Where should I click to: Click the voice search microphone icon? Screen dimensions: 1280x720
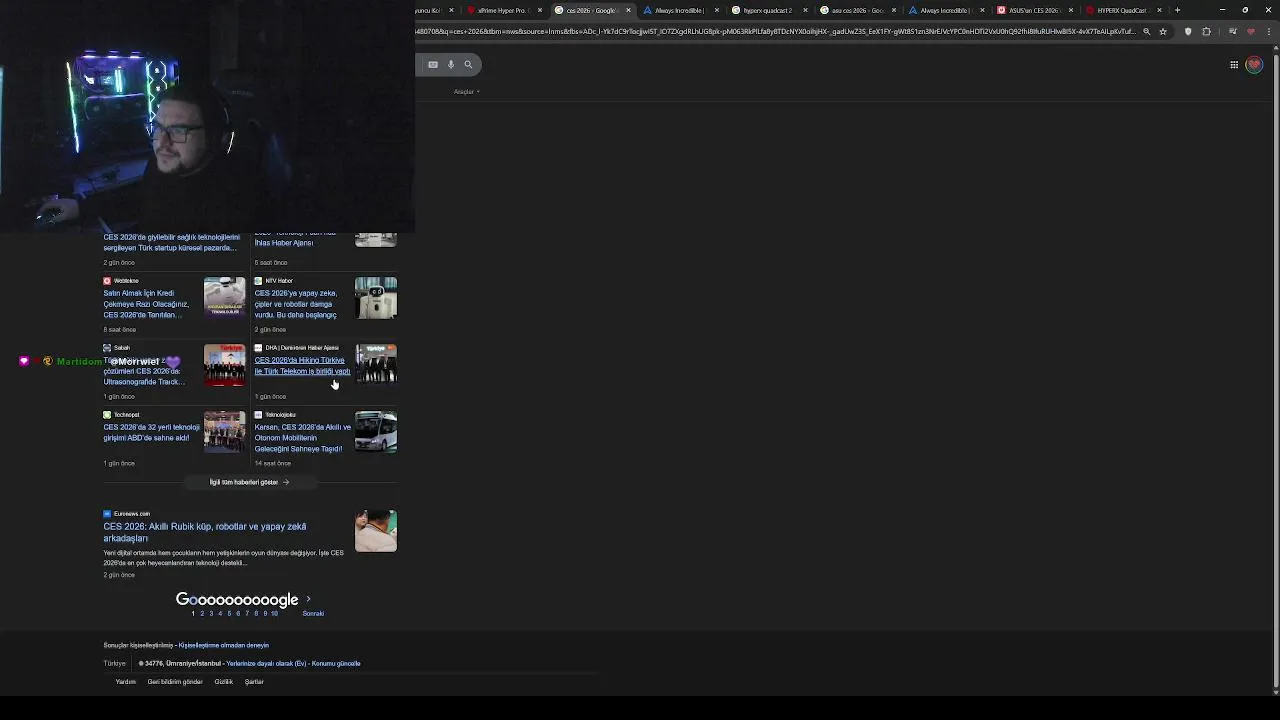[x=451, y=65]
